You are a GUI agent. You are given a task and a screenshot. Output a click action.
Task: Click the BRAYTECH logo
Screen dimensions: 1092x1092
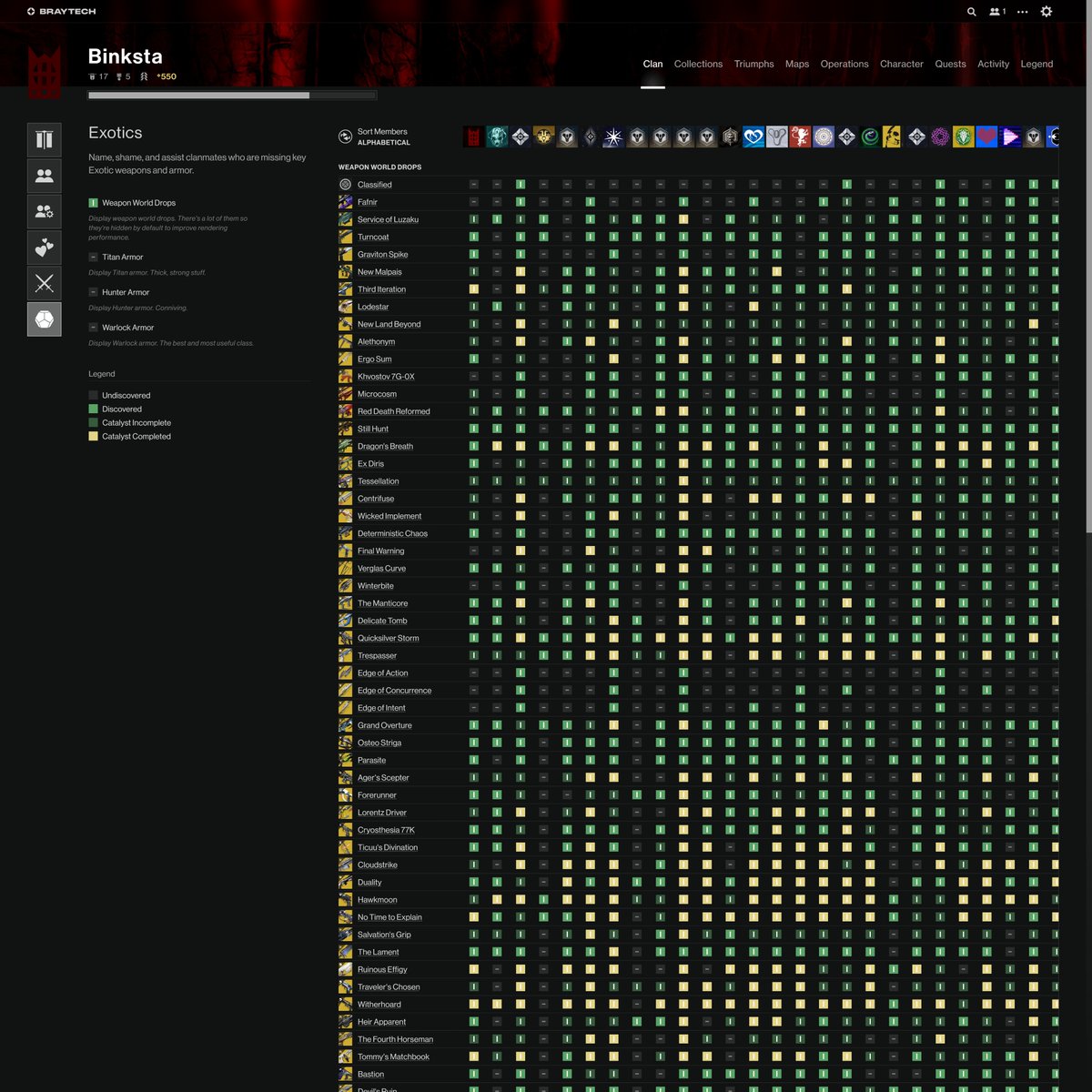point(61,12)
